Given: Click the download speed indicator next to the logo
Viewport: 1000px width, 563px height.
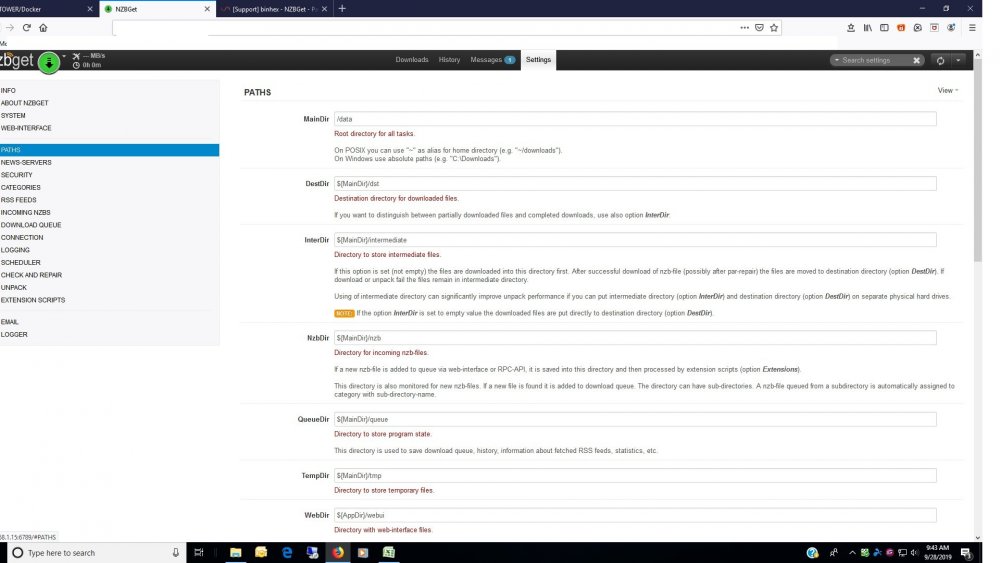Looking at the screenshot, I should [90, 56].
